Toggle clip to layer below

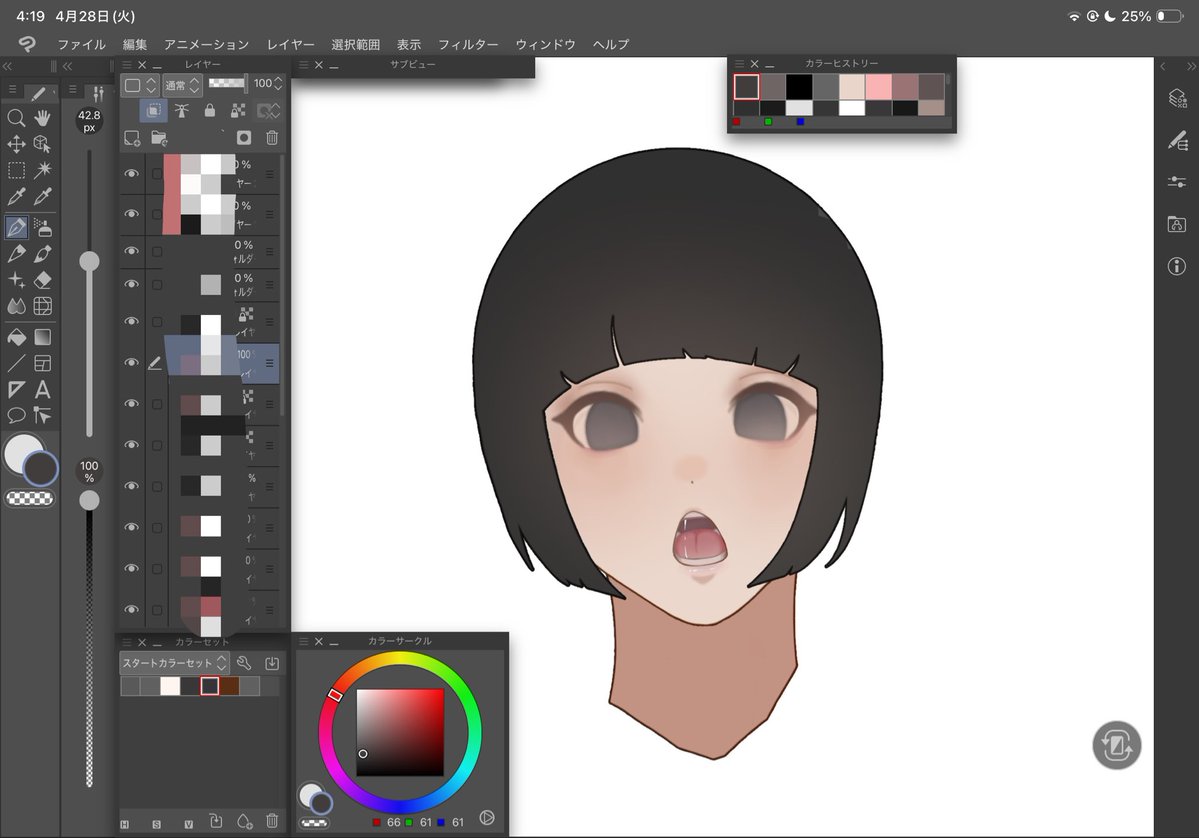(x=153, y=111)
